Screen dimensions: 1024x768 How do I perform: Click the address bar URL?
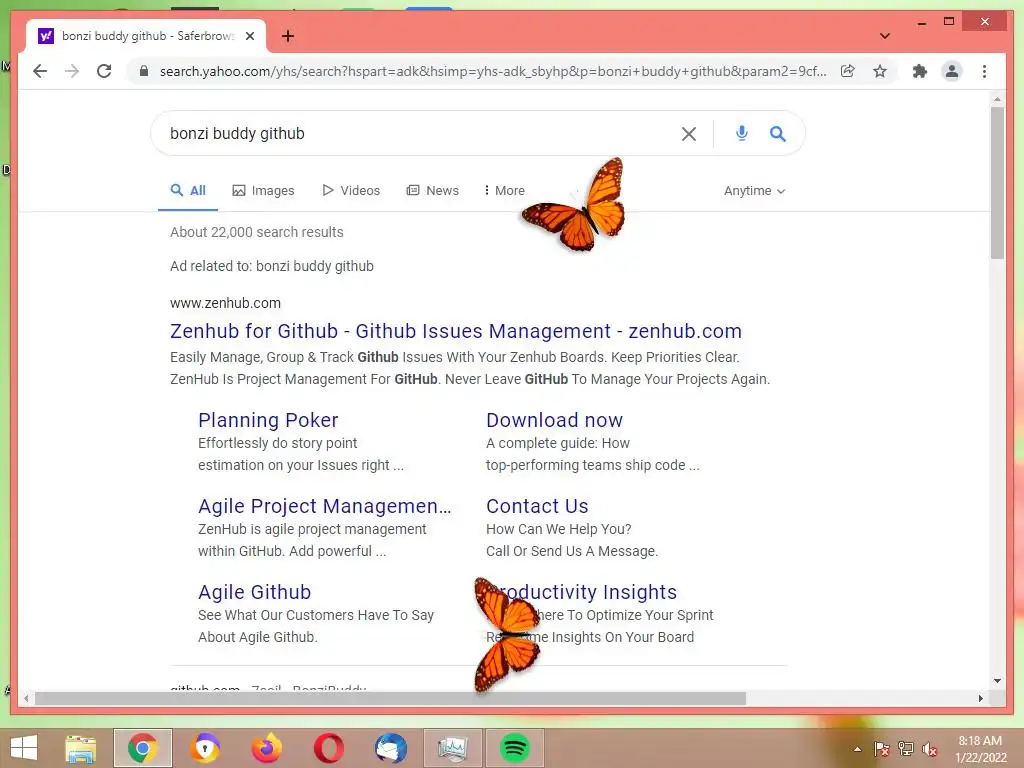[493, 71]
